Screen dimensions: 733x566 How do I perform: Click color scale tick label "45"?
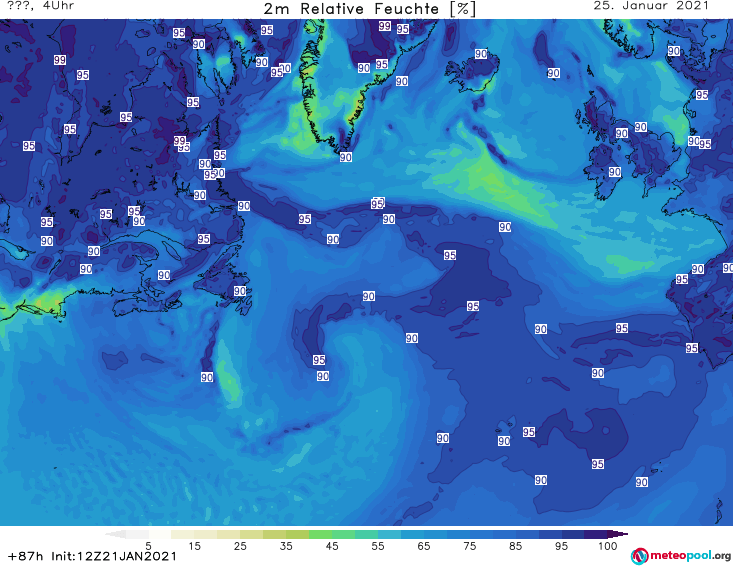coord(332,546)
